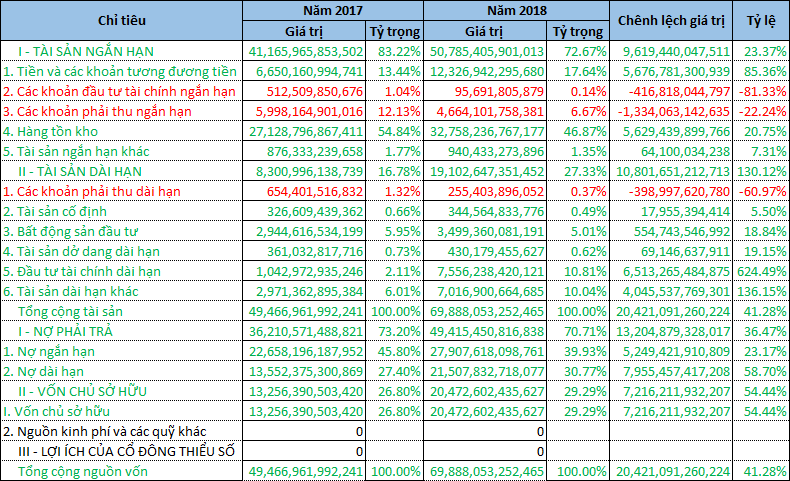Click the 'Tài sản cố định' row label

click(x=55, y=212)
